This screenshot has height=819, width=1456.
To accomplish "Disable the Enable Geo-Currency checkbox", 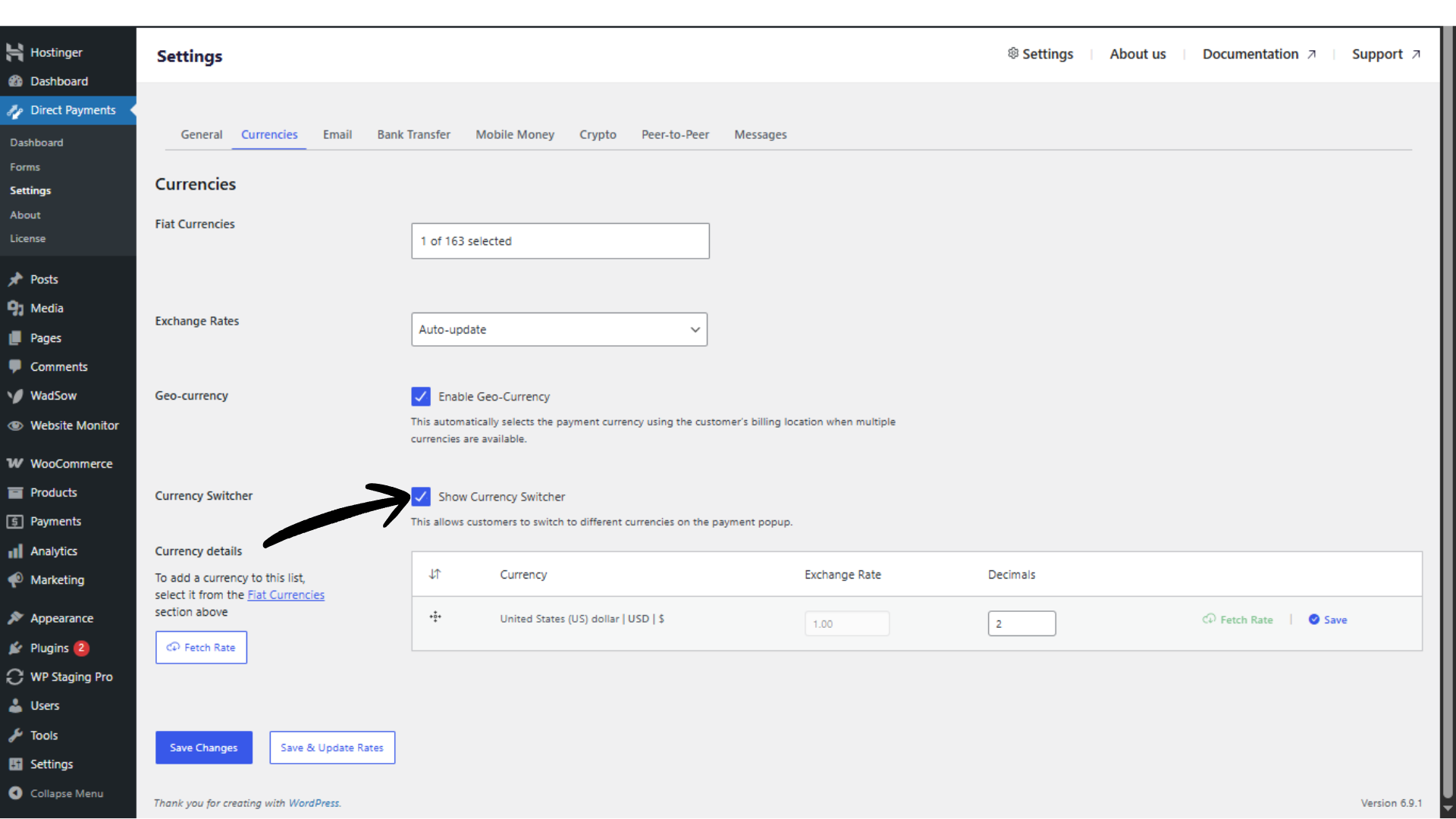I will point(421,397).
